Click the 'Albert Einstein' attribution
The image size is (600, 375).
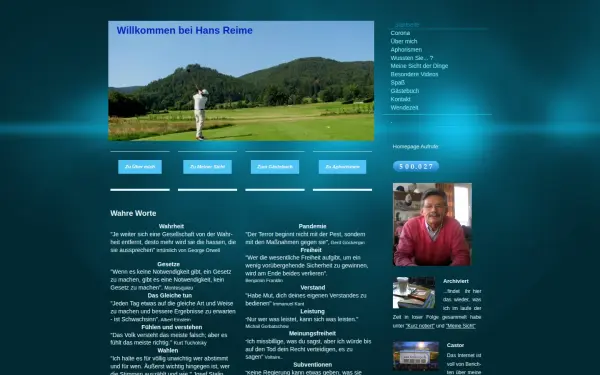[176, 320]
